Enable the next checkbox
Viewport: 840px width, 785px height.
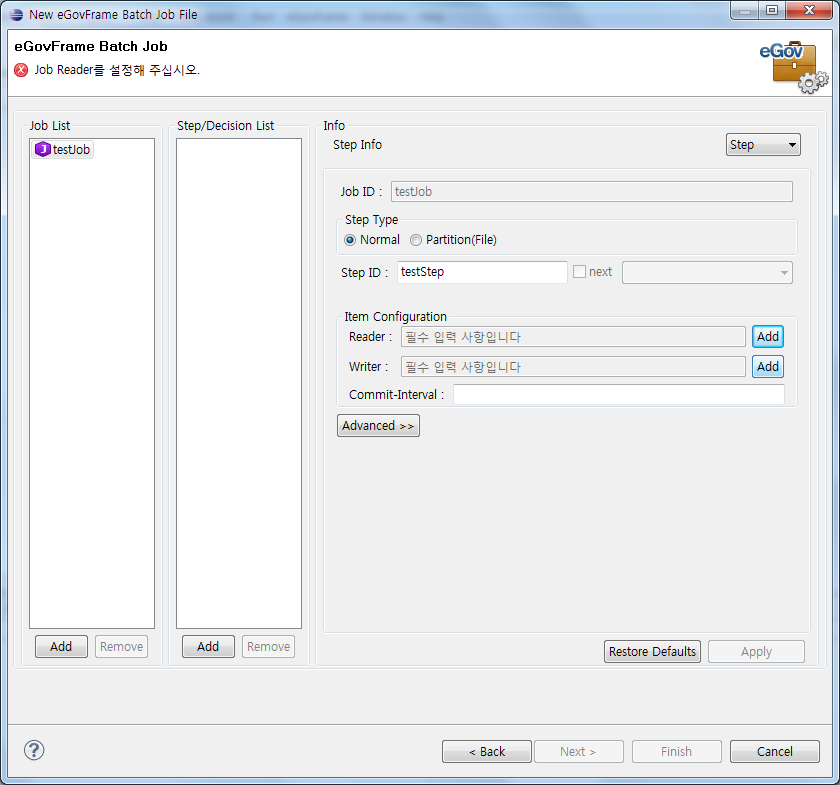579,272
